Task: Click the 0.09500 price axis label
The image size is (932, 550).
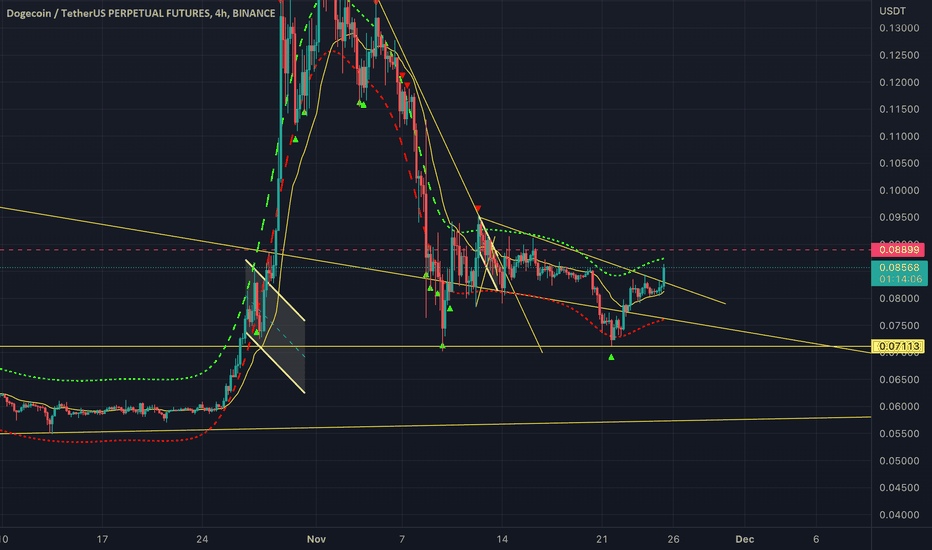Action: (899, 217)
